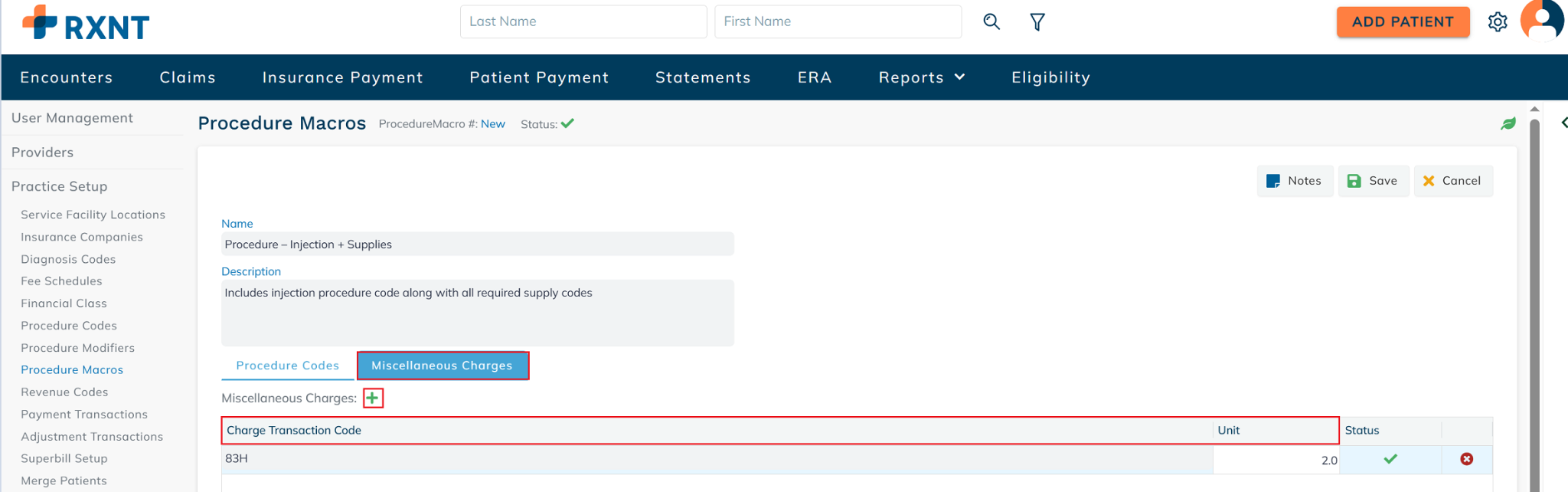Click the green leaf icon
Screen dimensions: 1568x492
click(1508, 123)
